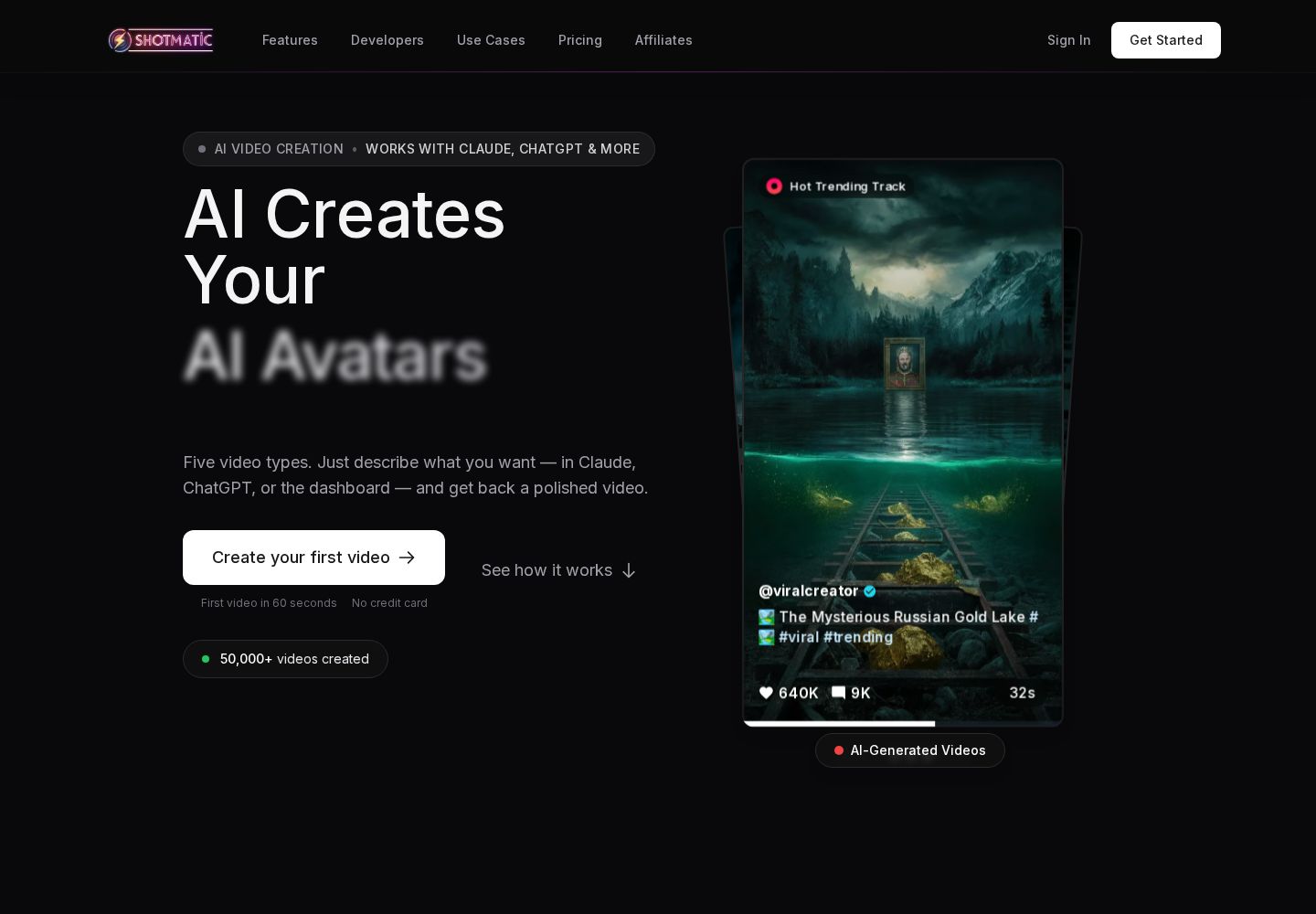
Task: Click the Hot Trending Track record icon
Action: point(774,186)
